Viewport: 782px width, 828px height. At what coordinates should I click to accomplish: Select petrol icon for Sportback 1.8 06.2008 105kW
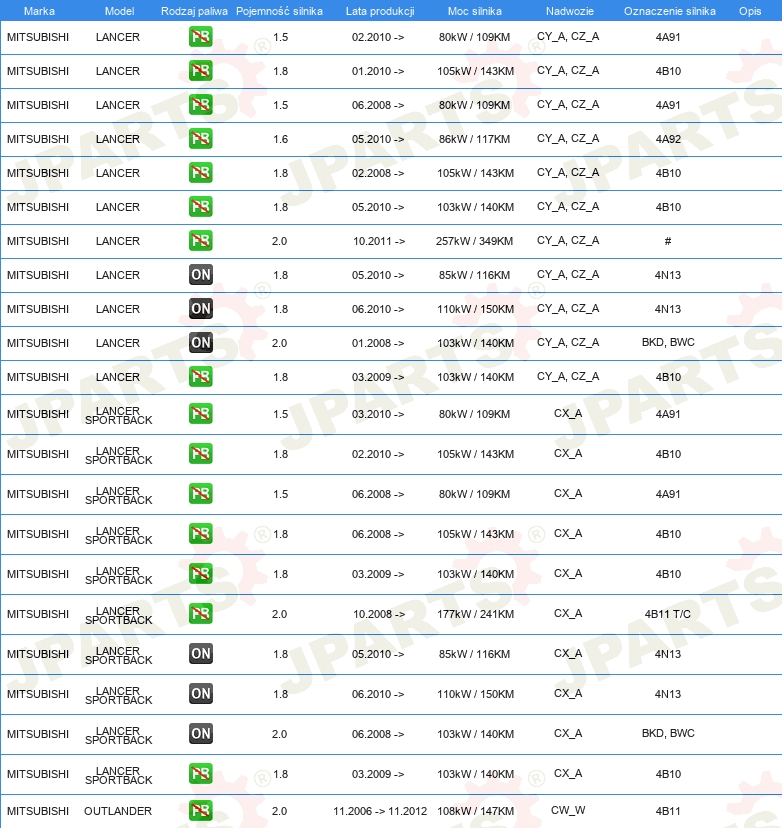tap(201, 534)
